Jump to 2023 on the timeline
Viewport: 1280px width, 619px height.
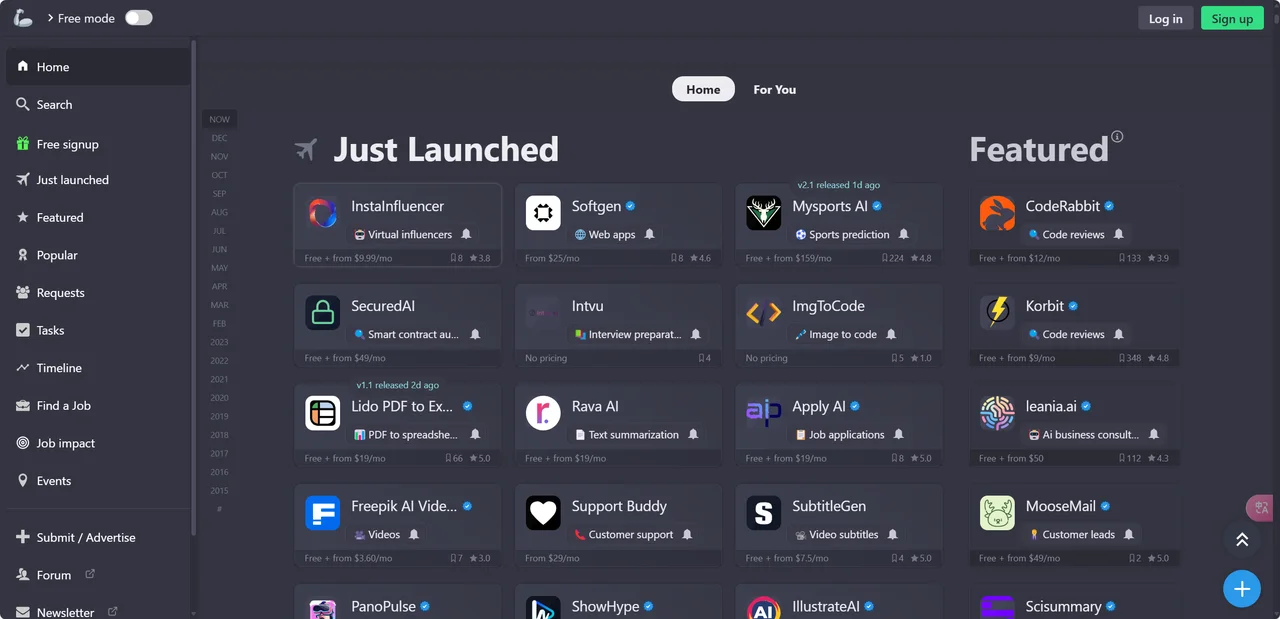[x=219, y=342]
